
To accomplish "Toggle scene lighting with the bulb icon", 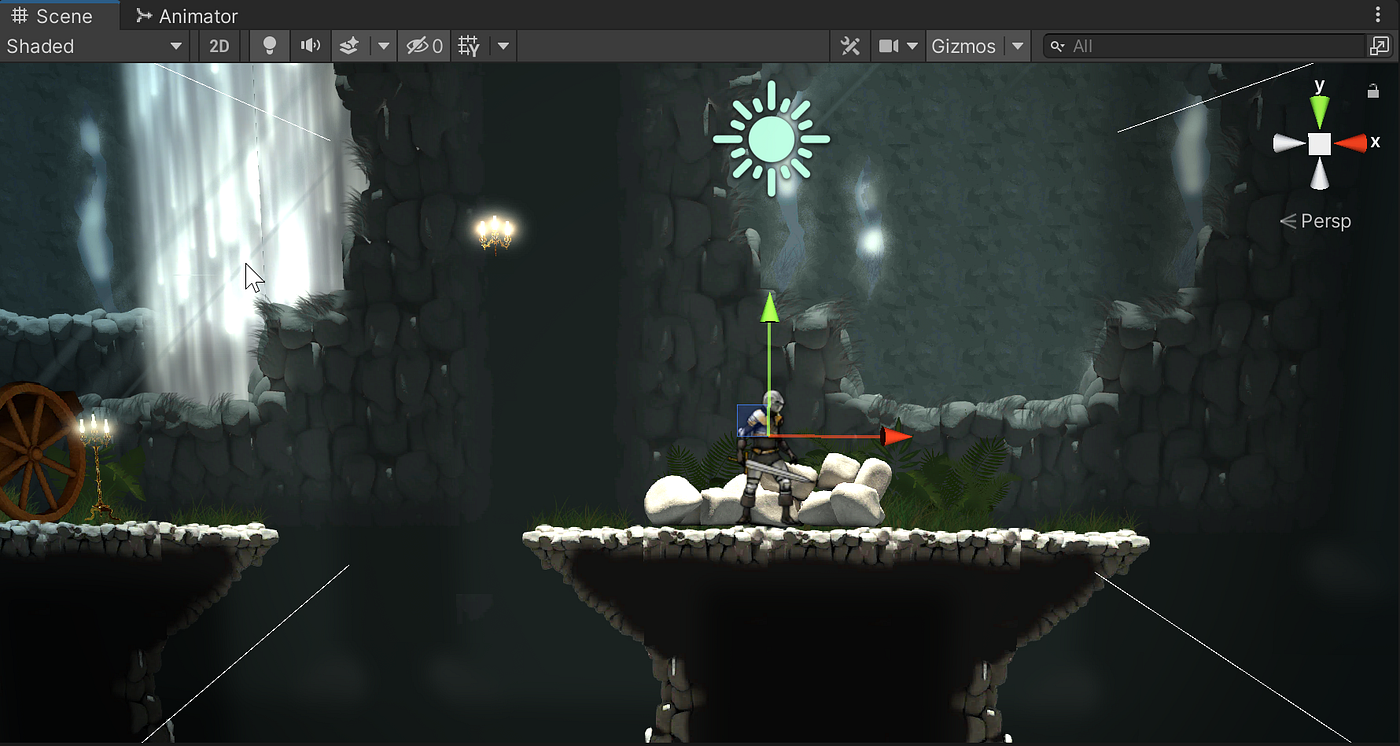I will (269, 46).
